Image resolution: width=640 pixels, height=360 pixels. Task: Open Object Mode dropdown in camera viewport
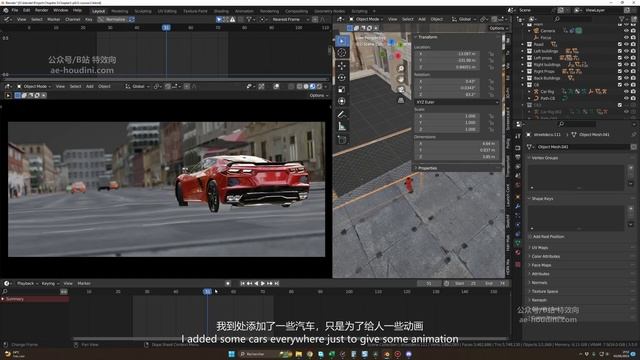pyautogui.click(x=34, y=86)
